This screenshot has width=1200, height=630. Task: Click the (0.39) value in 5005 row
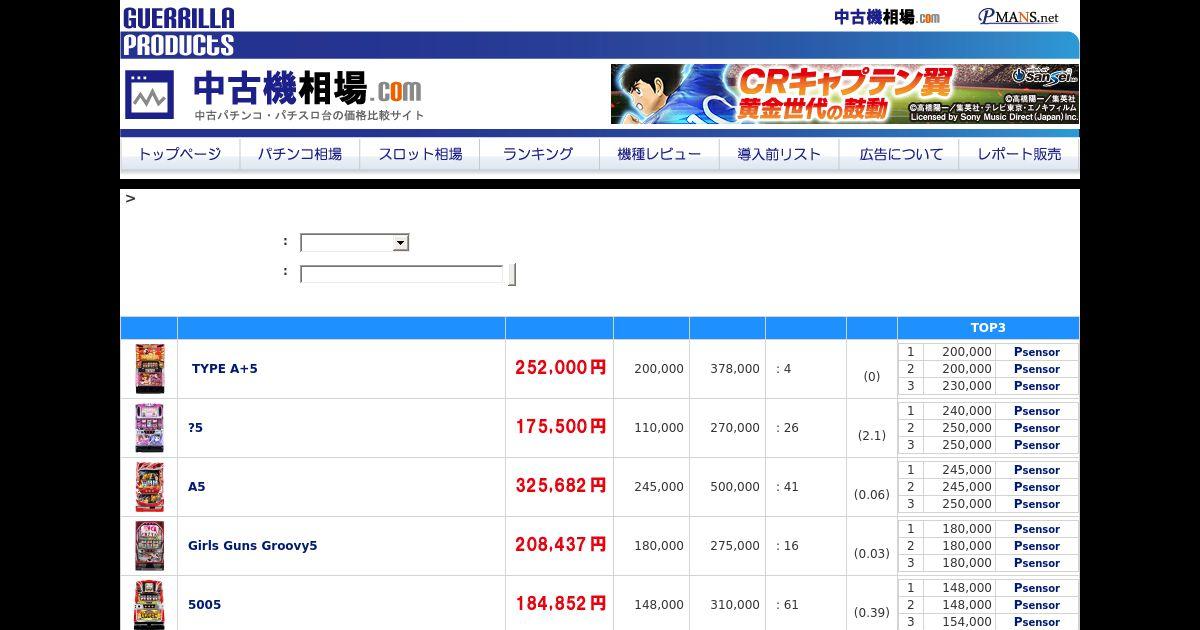pos(872,613)
